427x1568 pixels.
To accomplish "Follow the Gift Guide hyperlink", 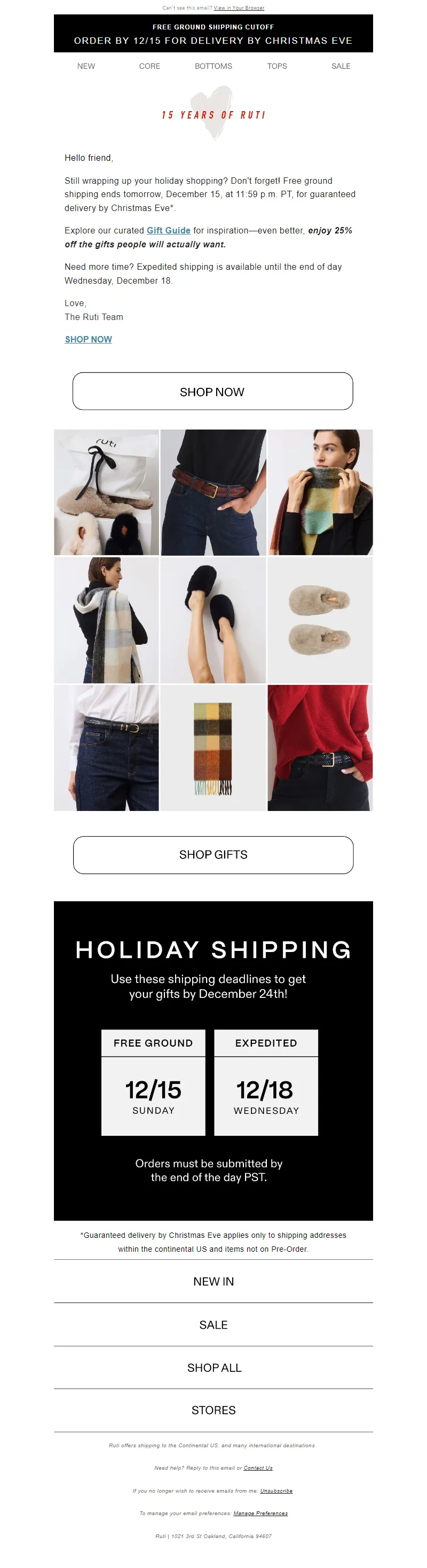I will coord(169,231).
